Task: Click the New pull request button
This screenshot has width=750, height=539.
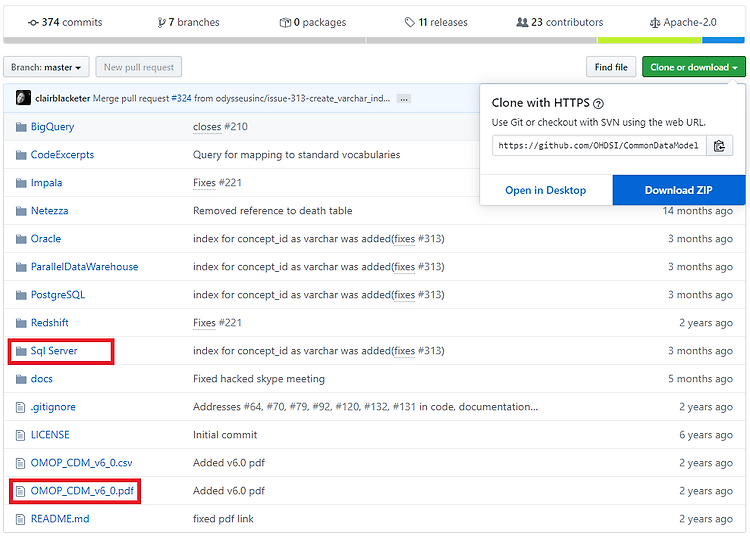Action: [x=139, y=67]
